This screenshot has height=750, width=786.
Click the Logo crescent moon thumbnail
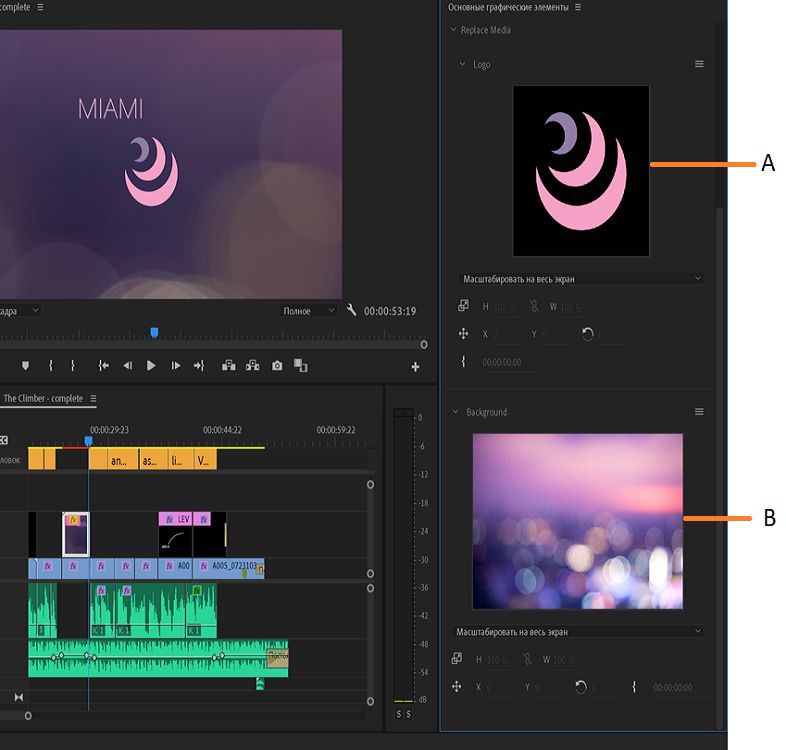(581, 170)
